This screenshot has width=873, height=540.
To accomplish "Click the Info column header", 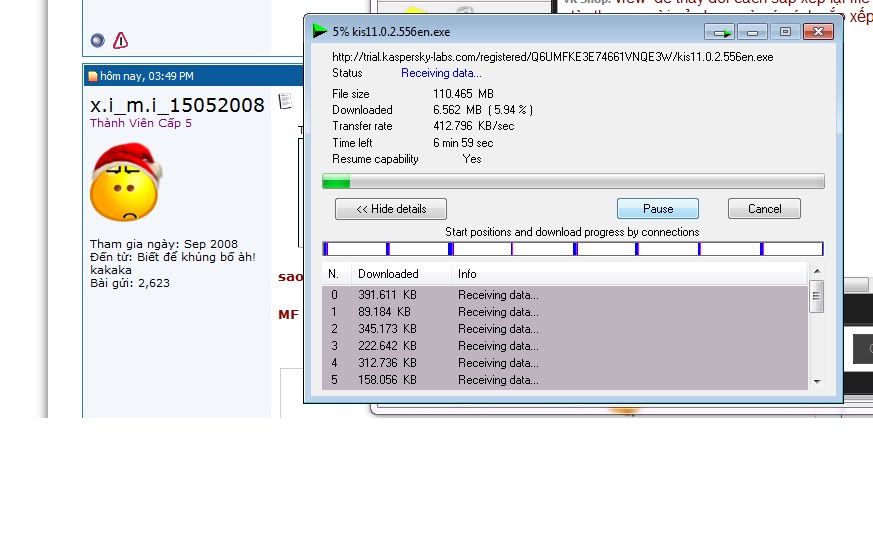I will click(467, 273).
